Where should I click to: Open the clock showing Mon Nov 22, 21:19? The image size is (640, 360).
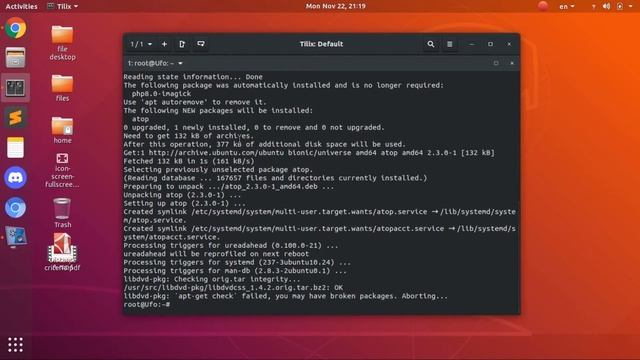tap(336, 6)
